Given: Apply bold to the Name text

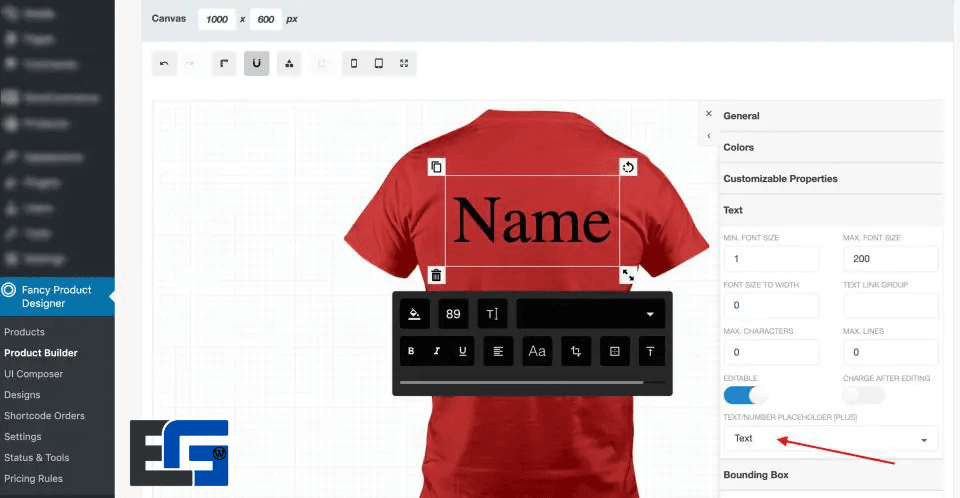Looking at the screenshot, I should 411,351.
